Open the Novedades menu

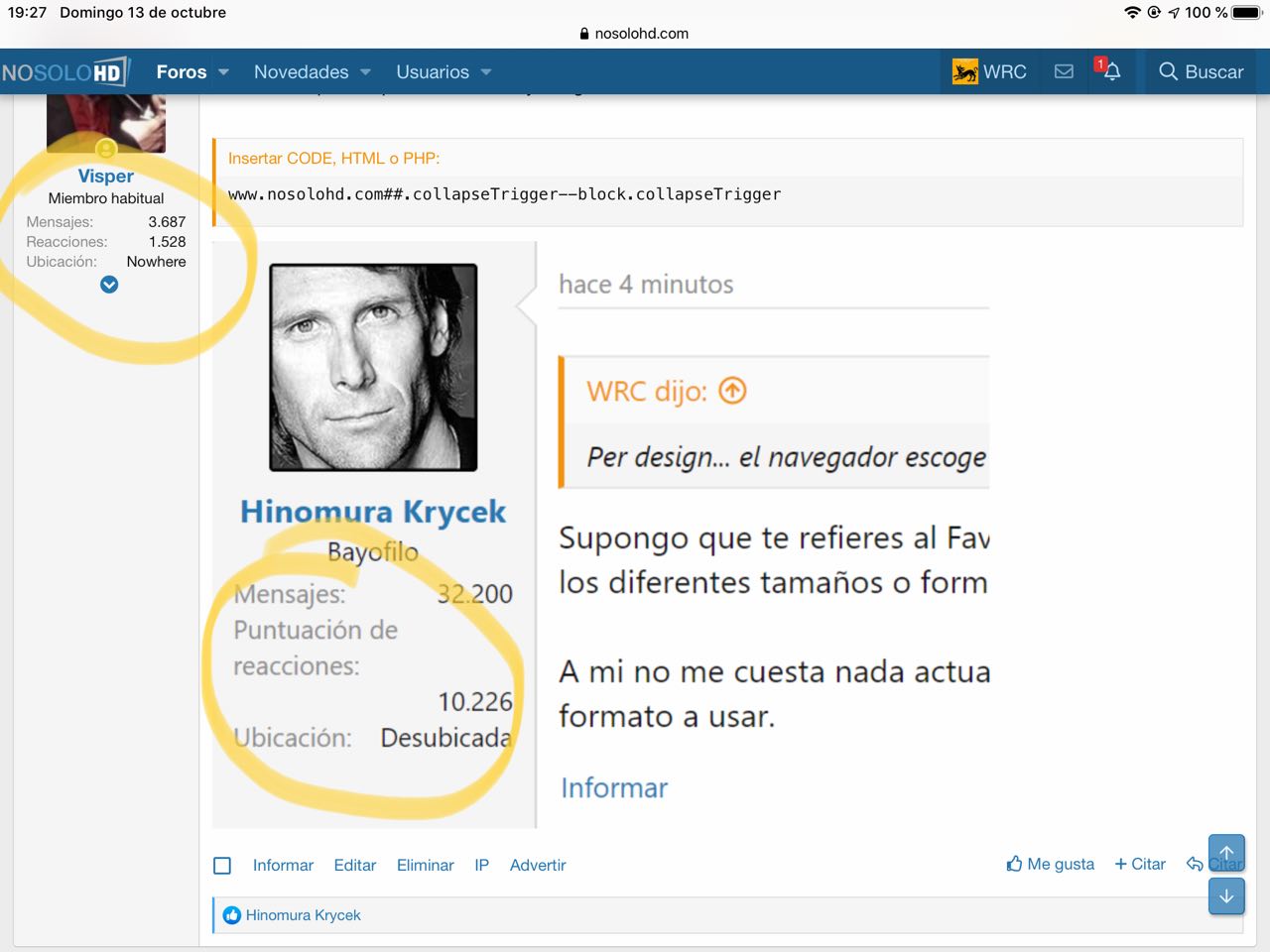(x=301, y=71)
